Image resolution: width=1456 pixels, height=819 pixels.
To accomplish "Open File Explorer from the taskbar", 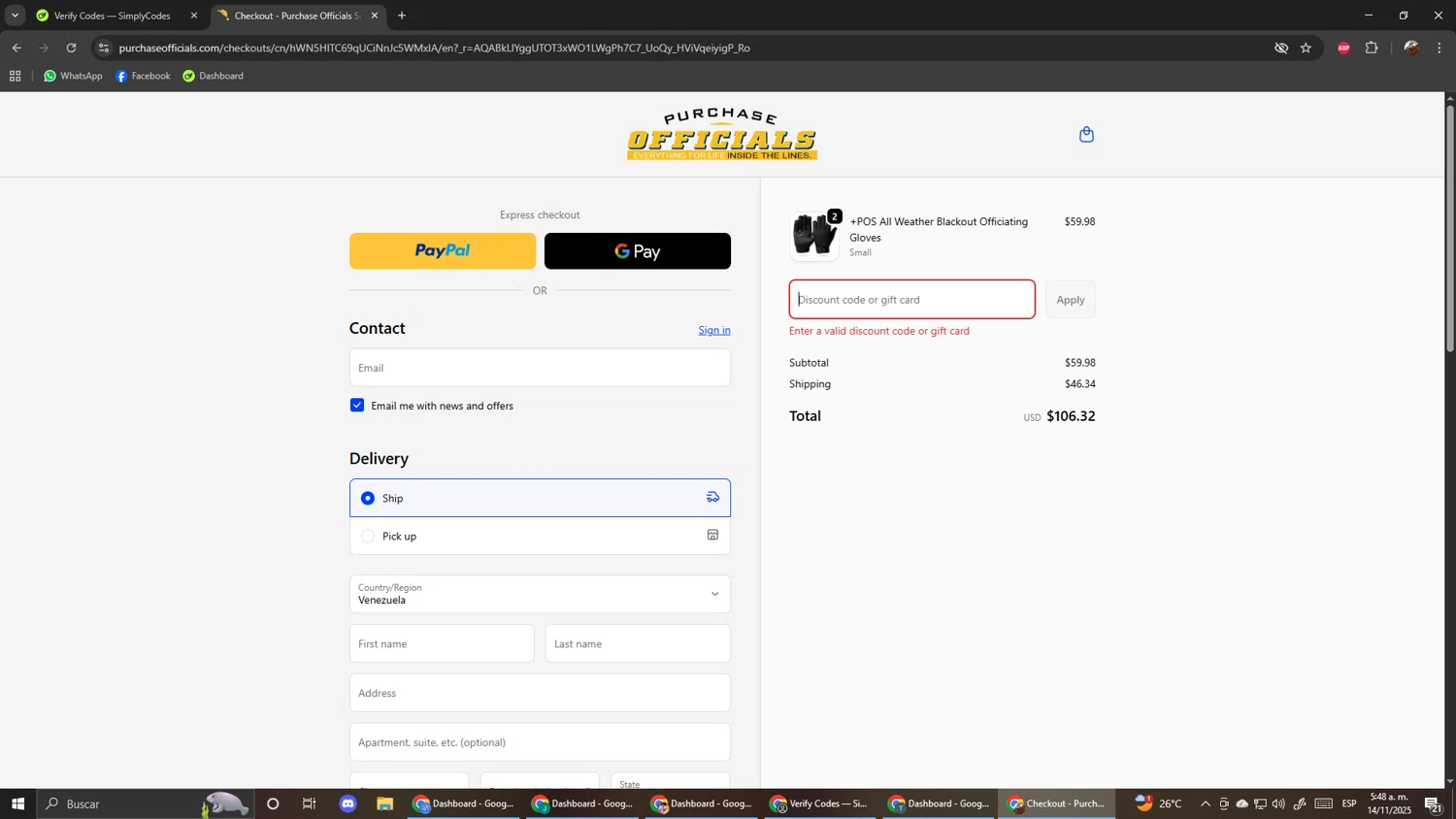I will click(x=385, y=803).
